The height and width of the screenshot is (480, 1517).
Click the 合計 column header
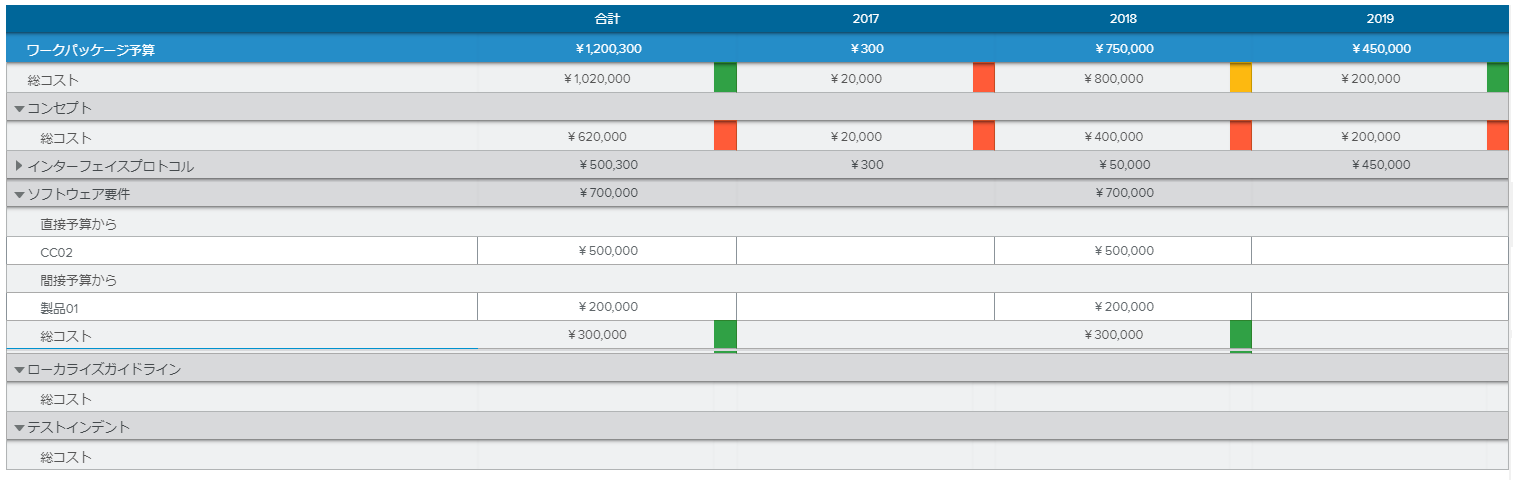pos(607,19)
